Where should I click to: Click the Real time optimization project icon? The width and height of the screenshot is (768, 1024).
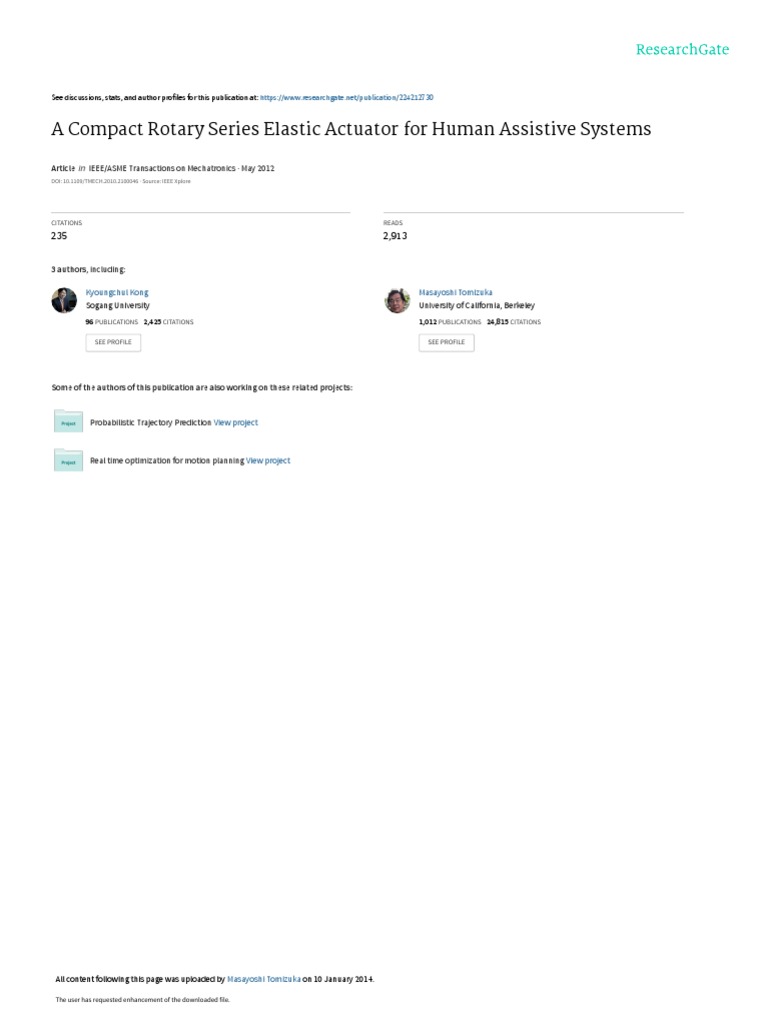click(x=68, y=460)
